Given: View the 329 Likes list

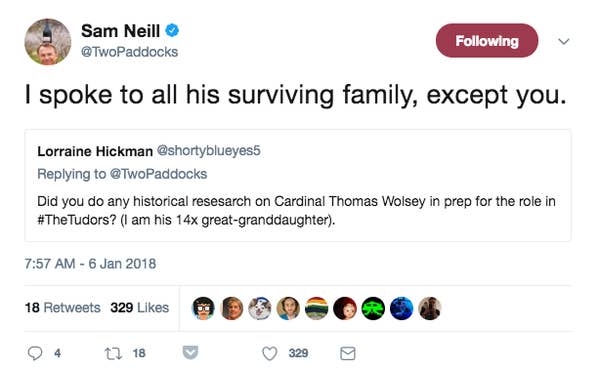Looking at the screenshot, I should (140, 308).
